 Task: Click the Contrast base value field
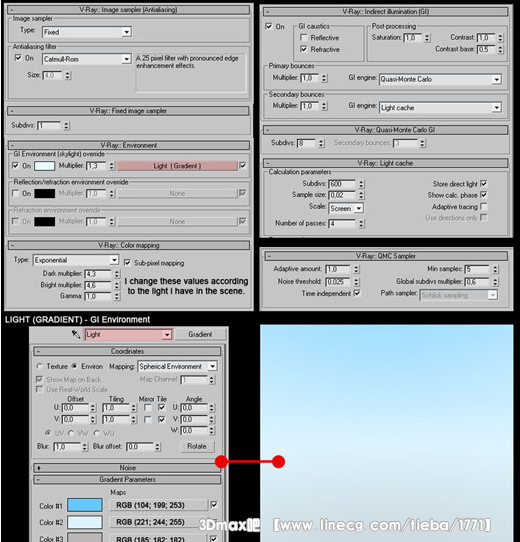pos(486,49)
